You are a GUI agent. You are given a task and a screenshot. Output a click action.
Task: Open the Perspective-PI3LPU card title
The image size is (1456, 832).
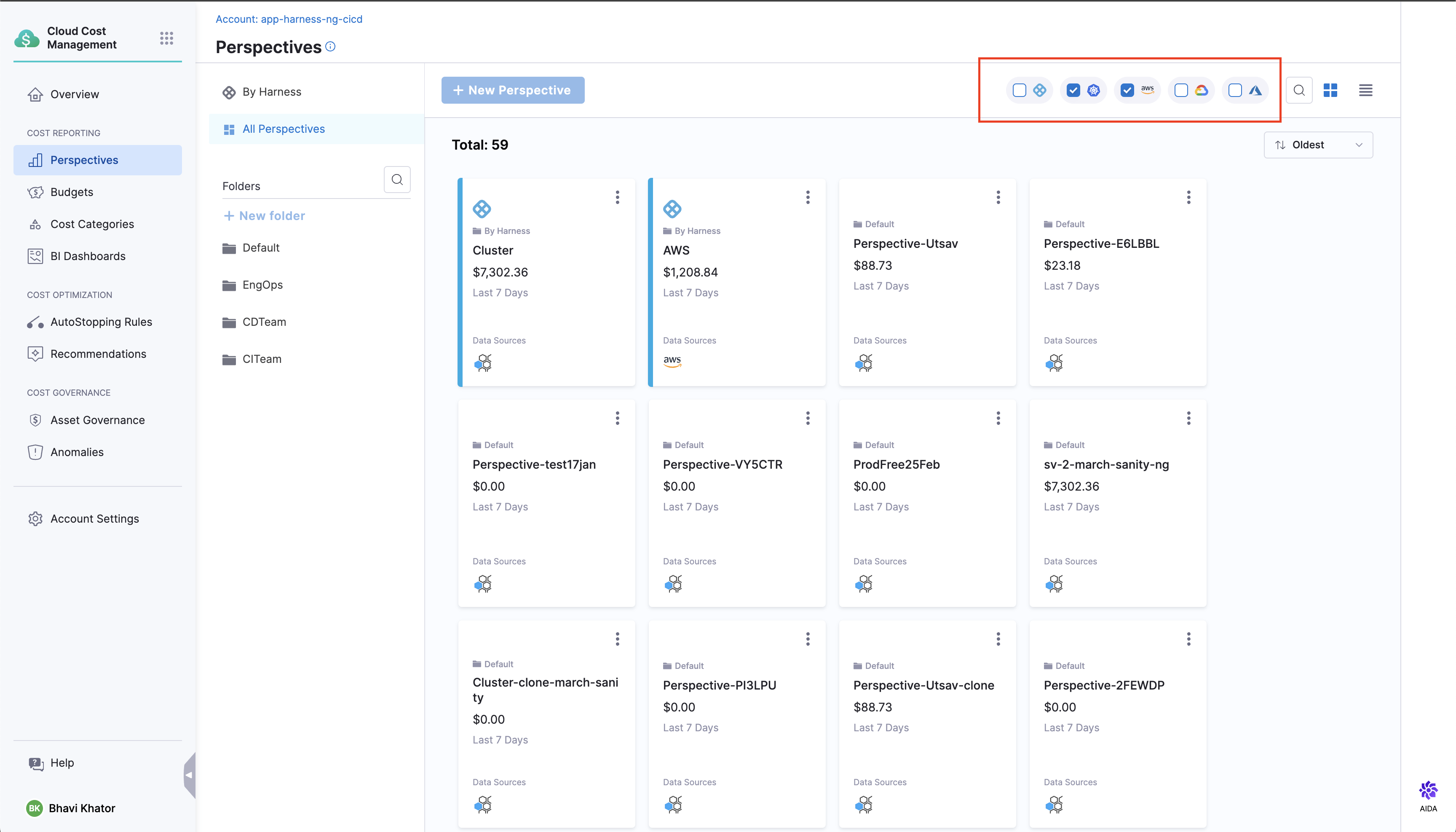719,685
